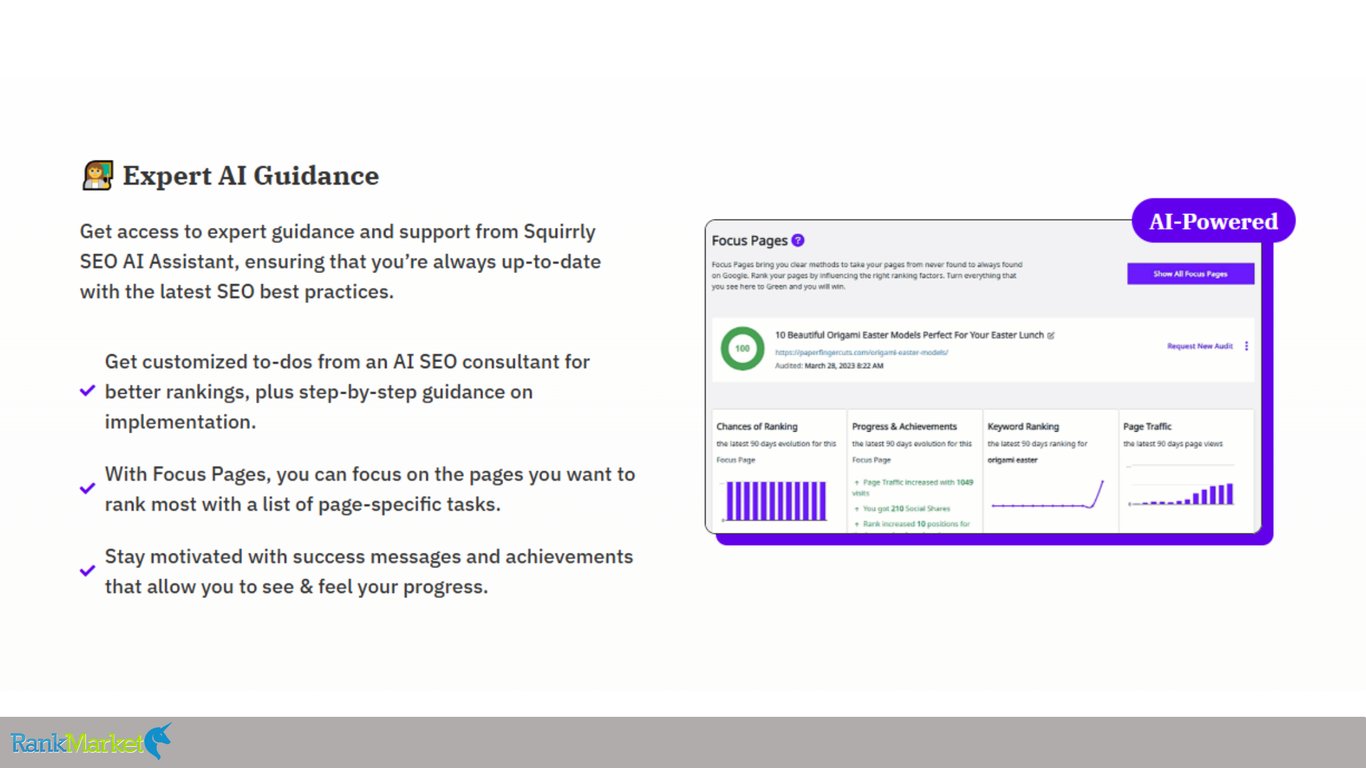The width and height of the screenshot is (1366, 768).
Task: Click the teacher emoji beside Expert AI Guidance
Action: coord(97,176)
